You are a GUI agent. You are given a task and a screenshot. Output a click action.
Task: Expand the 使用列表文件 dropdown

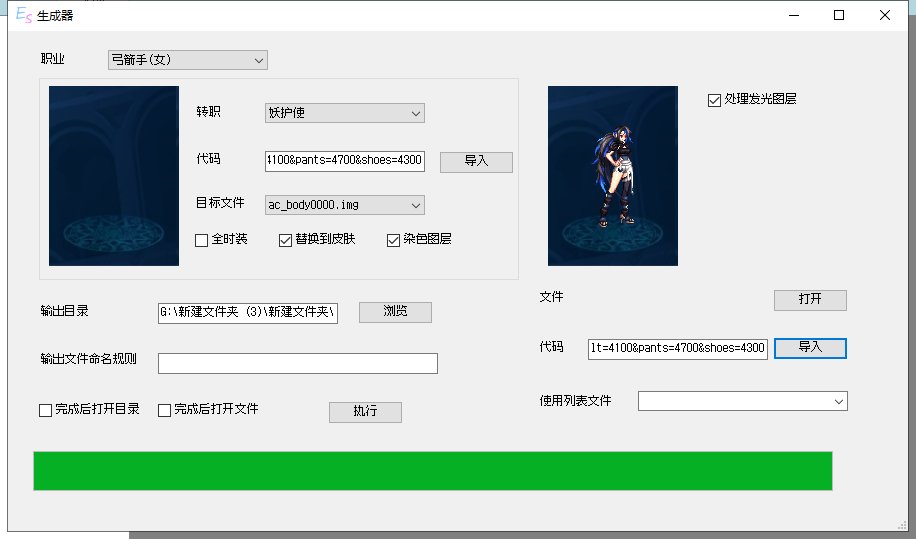[x=742, y=401]
